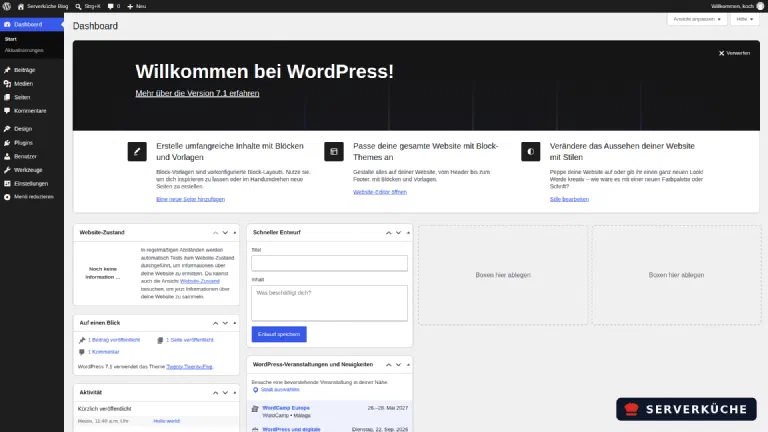Click the block themes layout icon
768x432 pixels.
[x=334, y=151]
